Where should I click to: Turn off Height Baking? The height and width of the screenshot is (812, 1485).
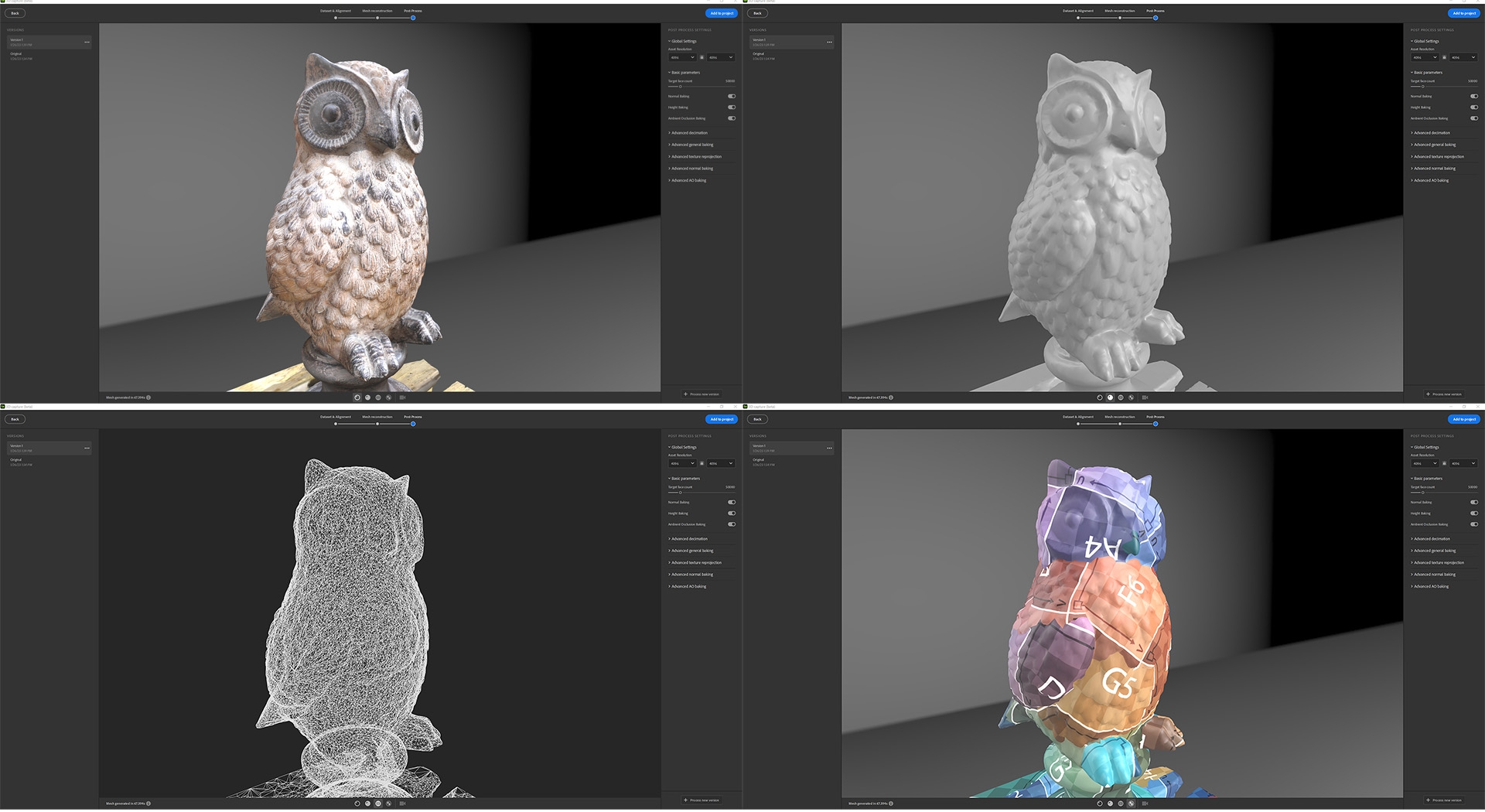point(731,107)
